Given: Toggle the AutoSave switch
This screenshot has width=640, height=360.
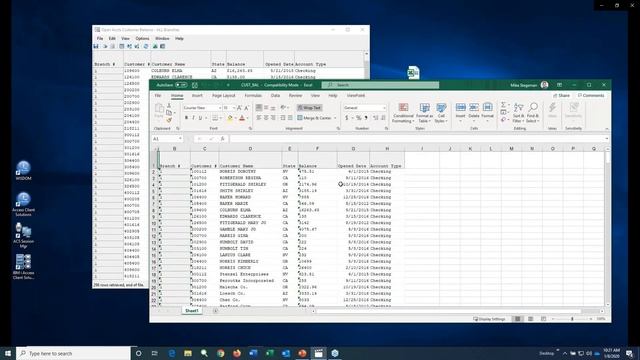Looking at the screenshot, I should 181,85.
